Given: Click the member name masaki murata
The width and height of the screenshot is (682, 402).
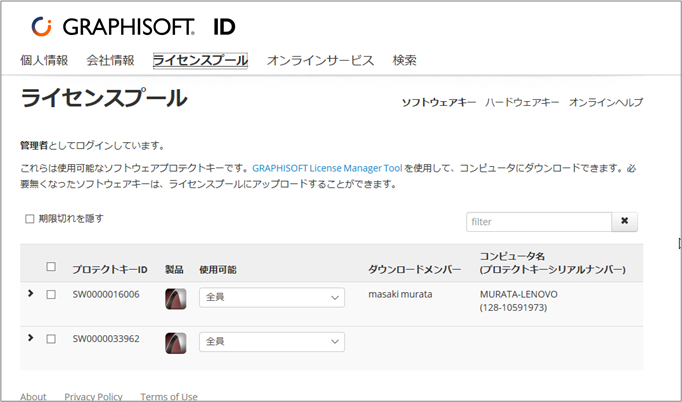Looking at the screenshot, I should point(400,295).
